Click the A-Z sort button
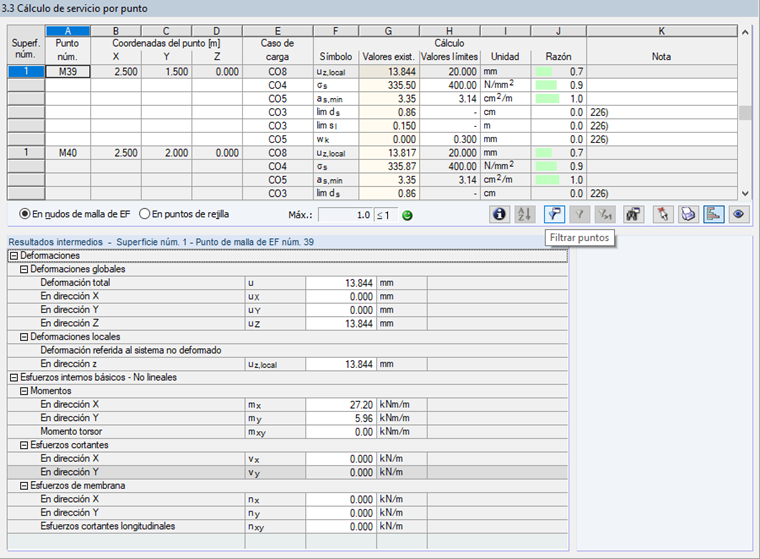This screenshot has width=760, height=559. (524, 214)
